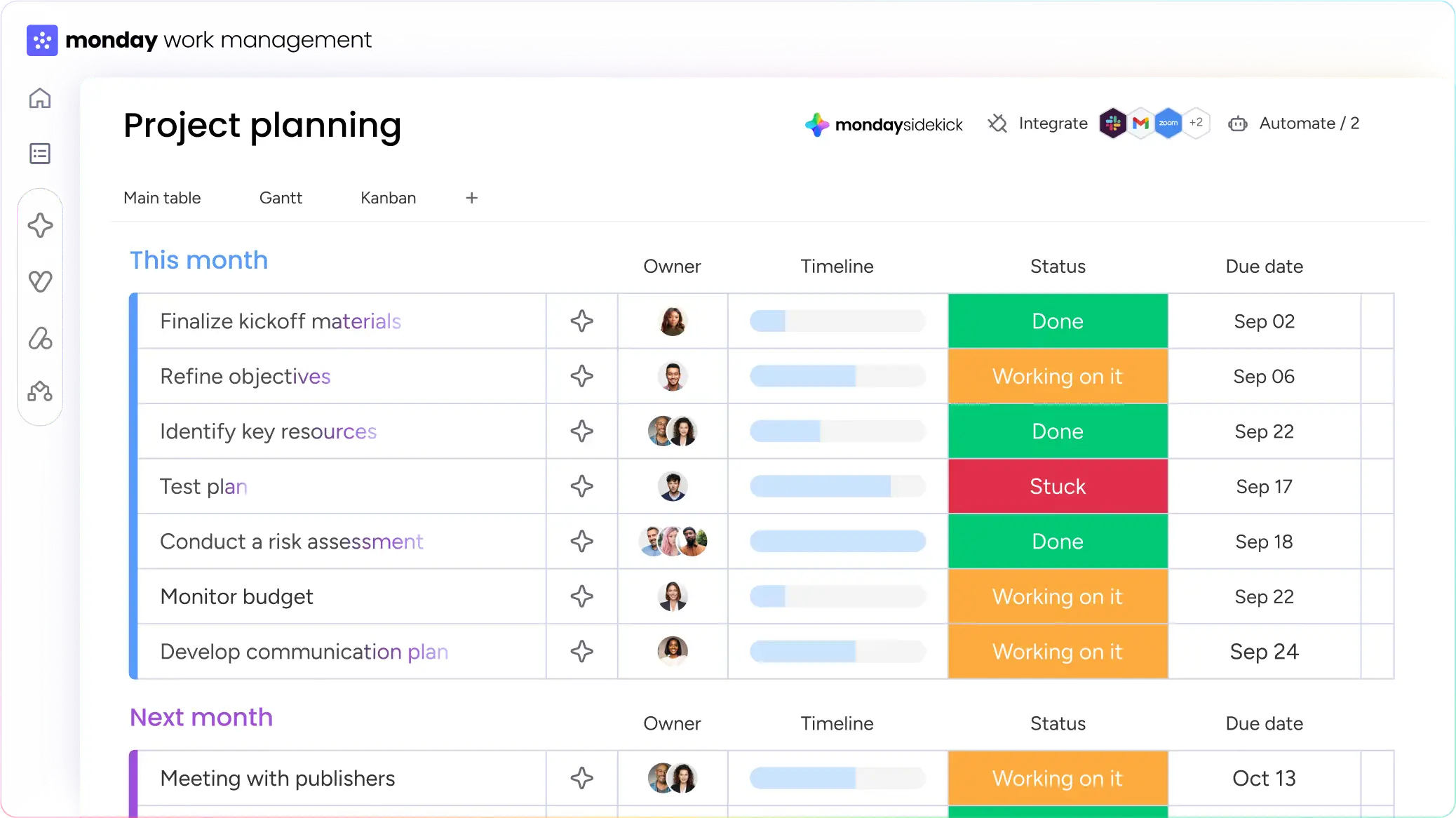Switch to the Kanban tab
The width and height of the screenshot is (1456, 818).
388,198
